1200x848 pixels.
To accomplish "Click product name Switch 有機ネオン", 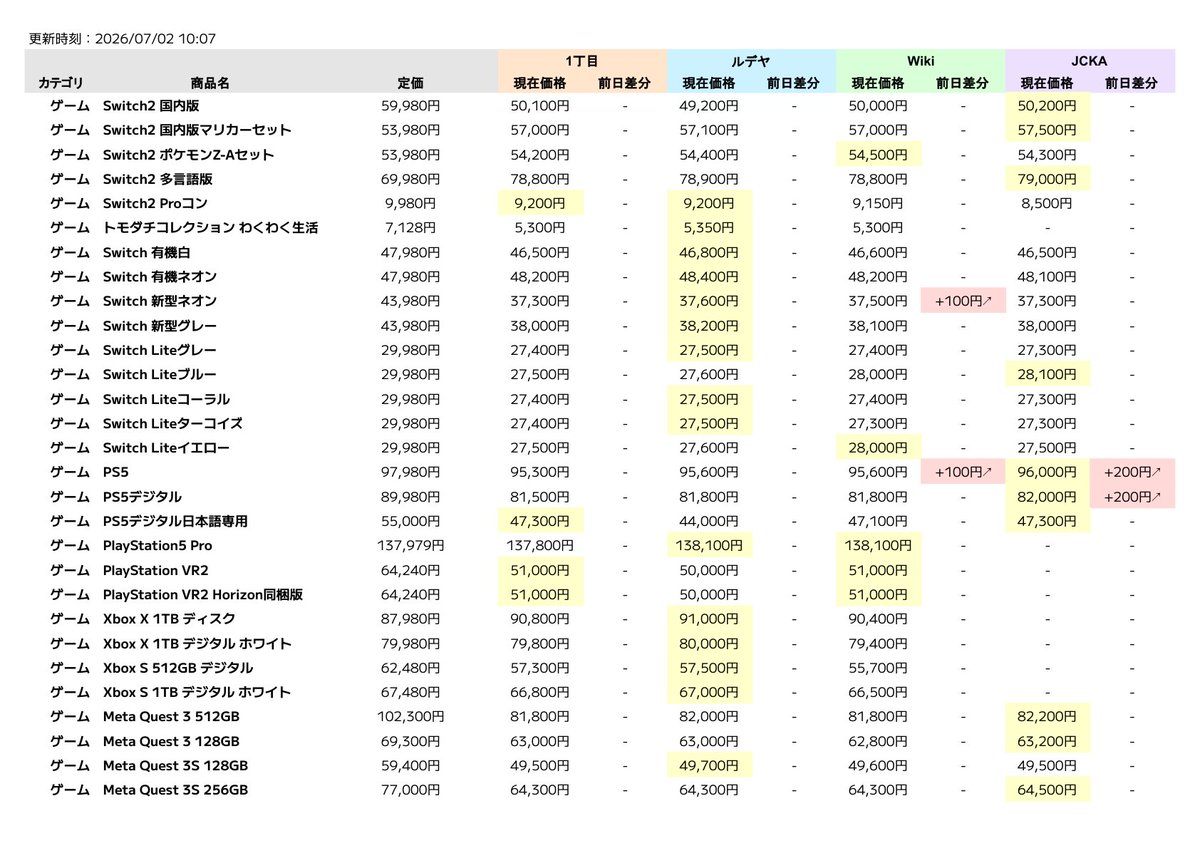I will pos(159,277).
